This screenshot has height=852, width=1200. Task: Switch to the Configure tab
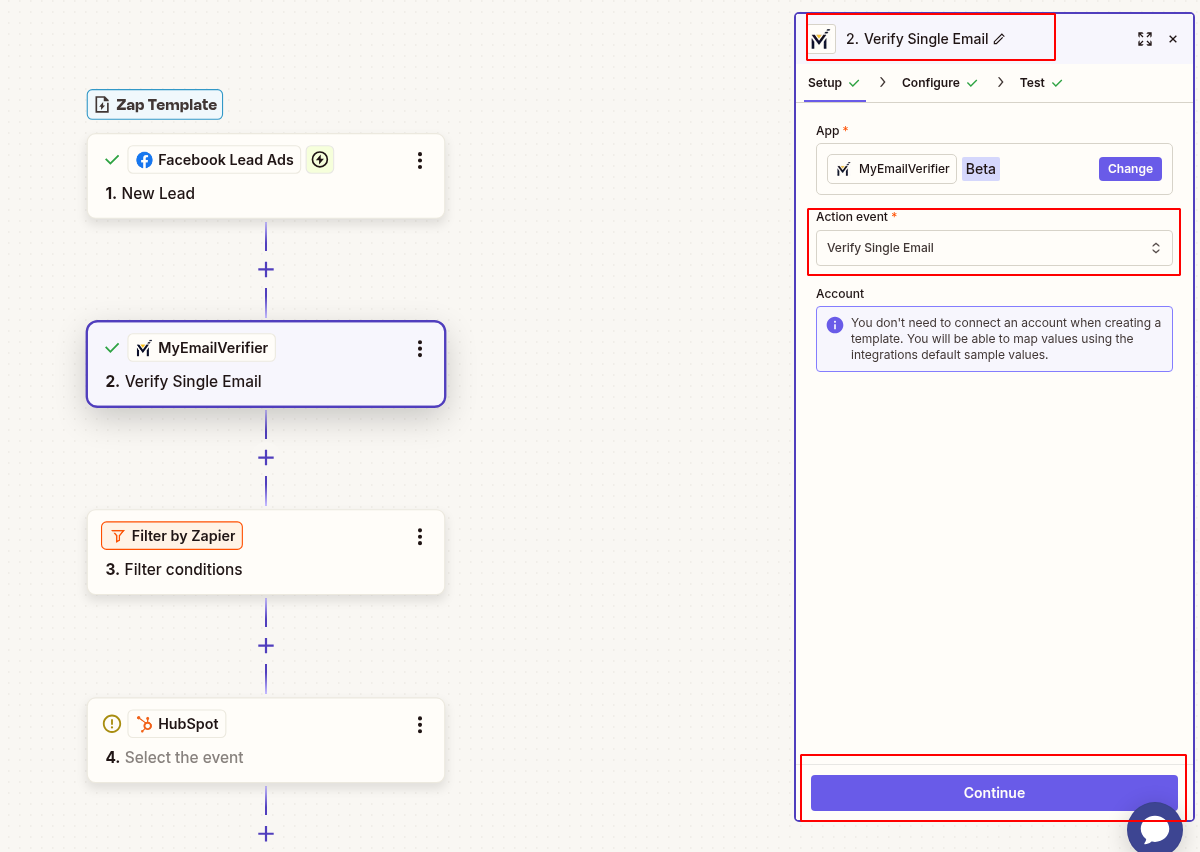click(932, 83)
